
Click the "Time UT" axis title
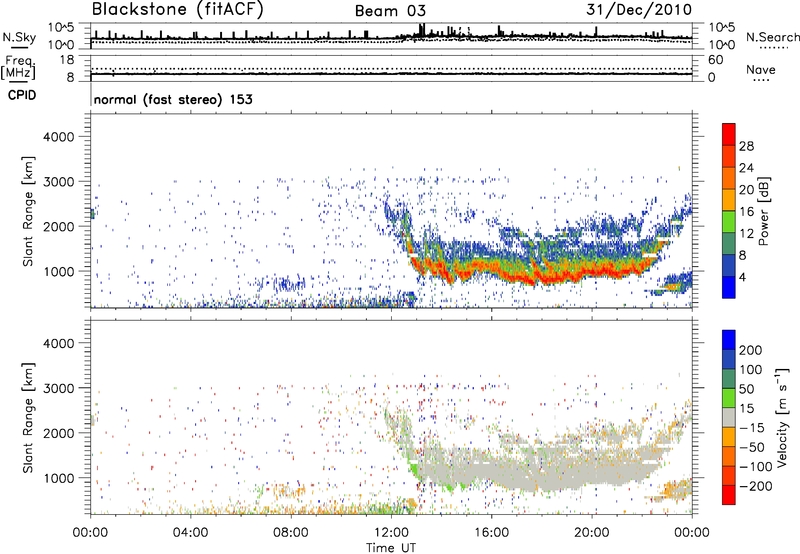click(391, 548)
